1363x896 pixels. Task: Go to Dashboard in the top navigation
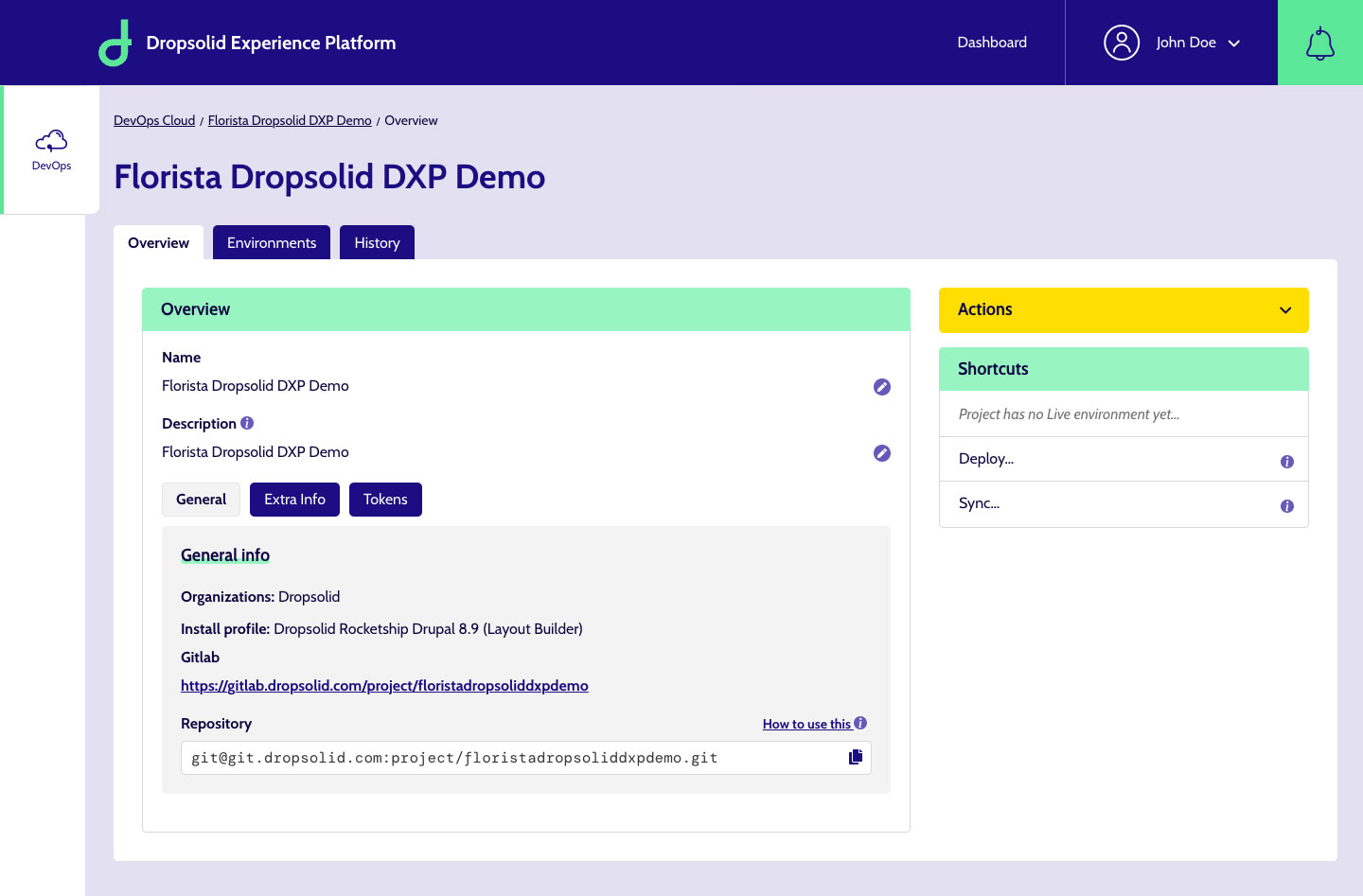tap(992, 43)
